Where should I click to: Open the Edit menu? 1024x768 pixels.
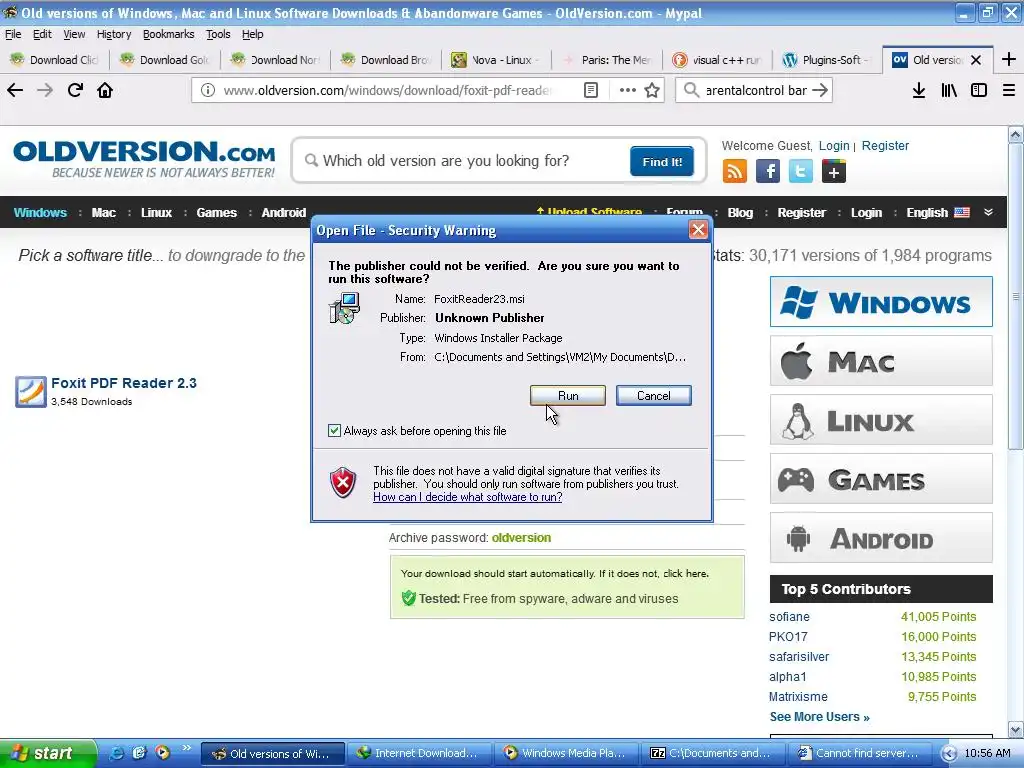click(42, 34)
